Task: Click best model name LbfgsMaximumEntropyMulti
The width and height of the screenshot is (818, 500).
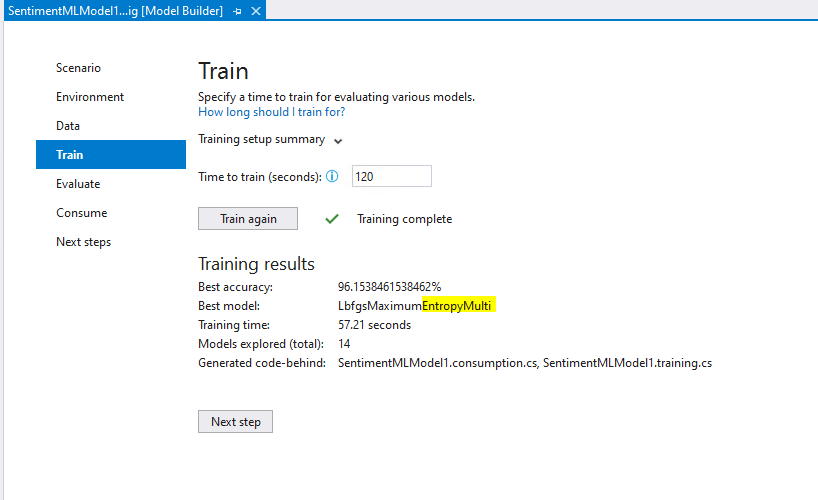Action: (414, 306)
